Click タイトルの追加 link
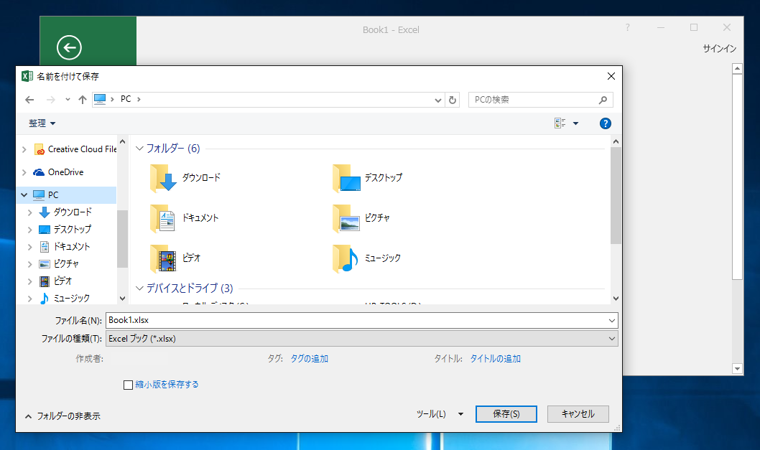This screenshot has height=450, width=760. click(495, 359)
